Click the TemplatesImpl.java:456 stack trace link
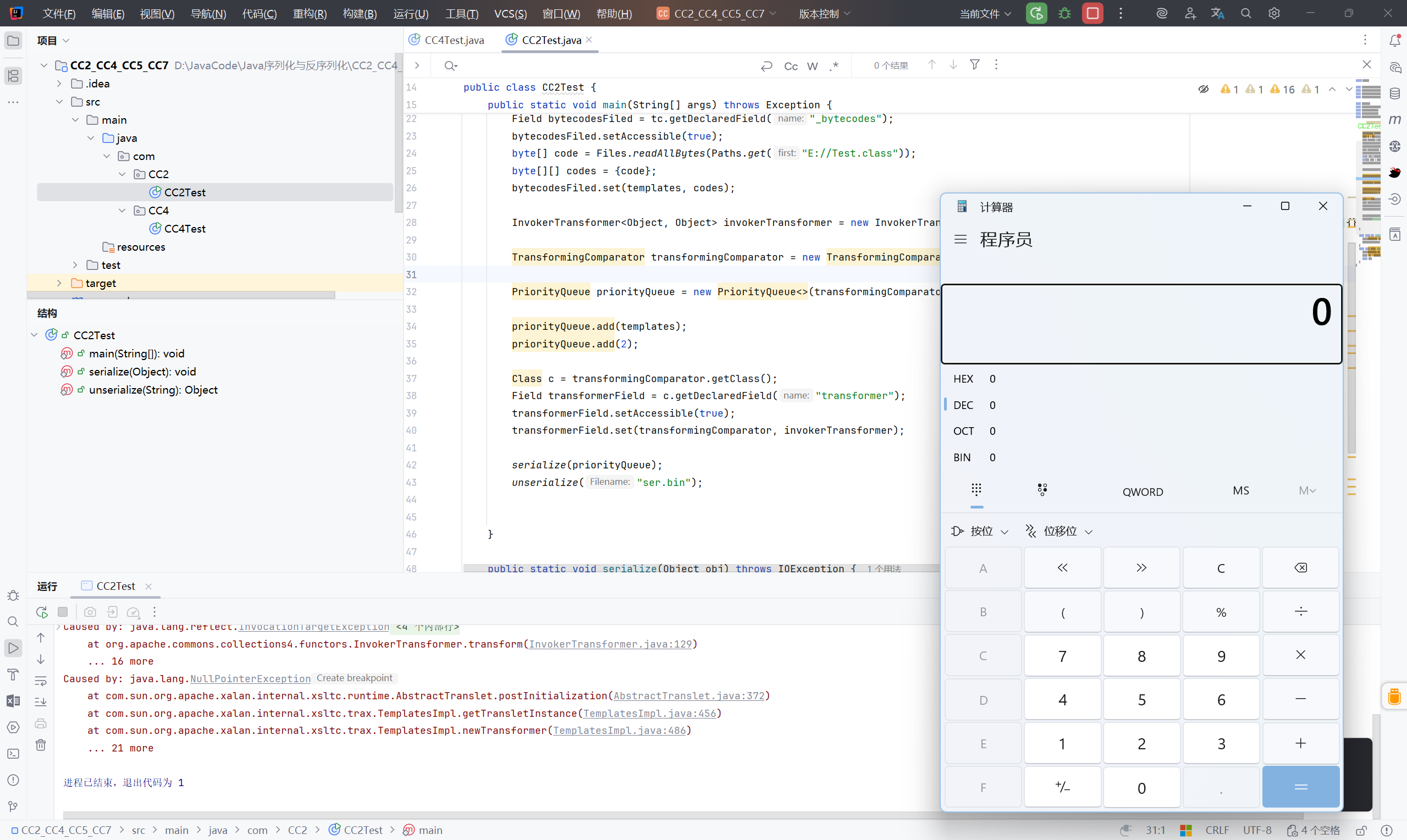Viewport: 1407px width, 840px height. (649, 713)
